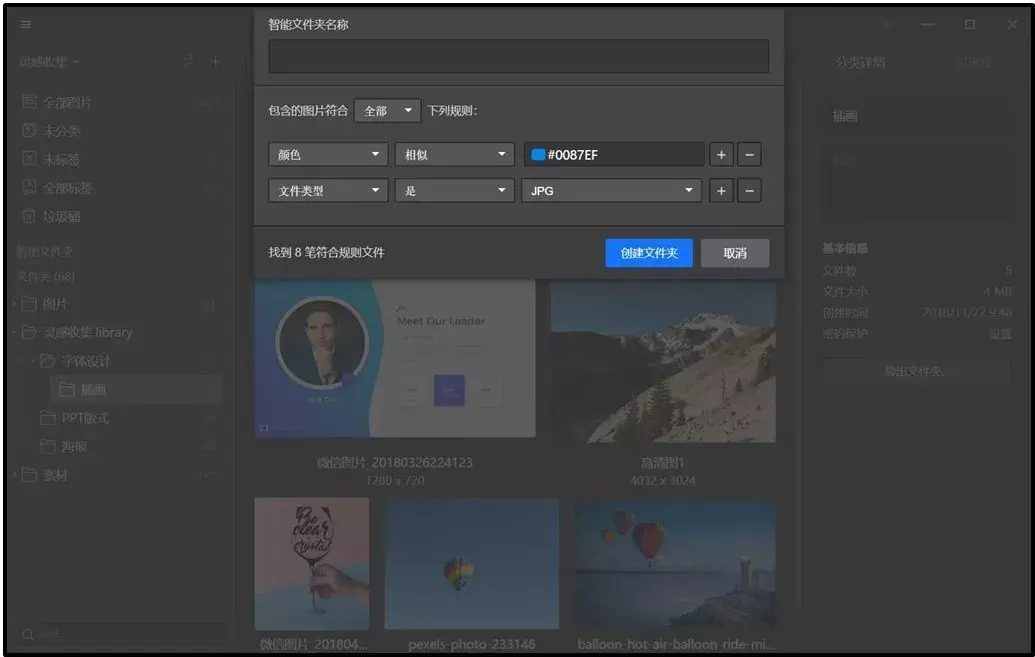1035x657 pixels.
Task: Open the 是 operator dropdown
Action: pyautogui.click(x=454, y=191)
